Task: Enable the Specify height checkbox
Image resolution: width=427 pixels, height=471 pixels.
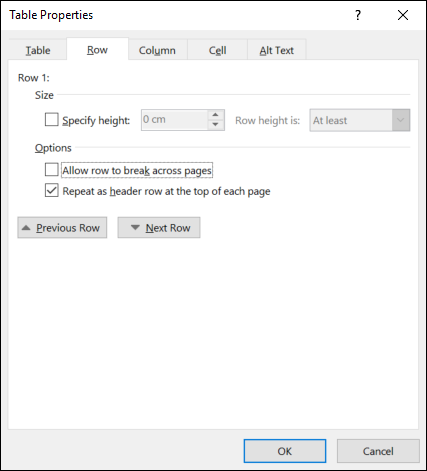Action: coord(52,120)
